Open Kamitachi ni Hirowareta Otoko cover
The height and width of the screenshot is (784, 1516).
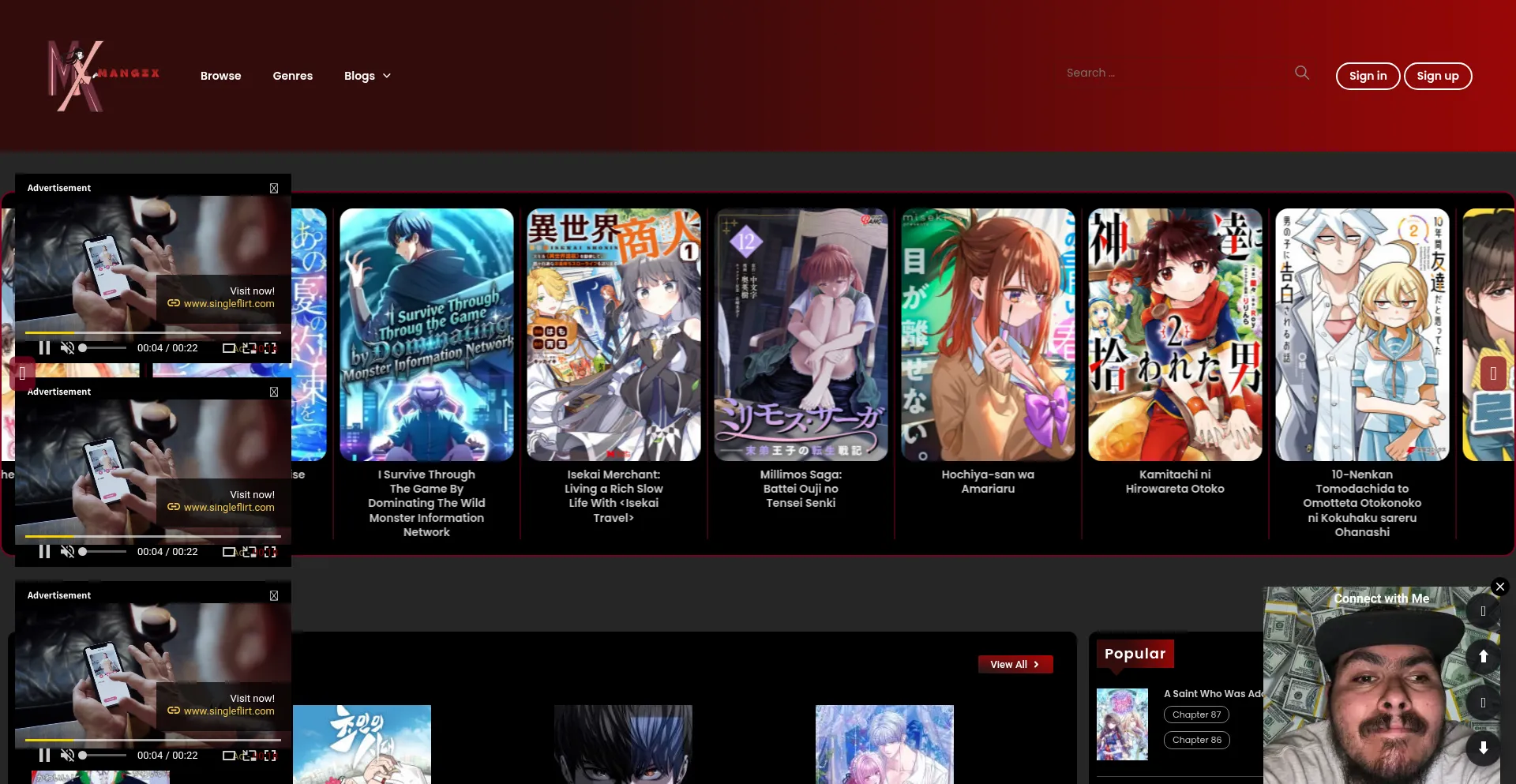[1175, 335]
